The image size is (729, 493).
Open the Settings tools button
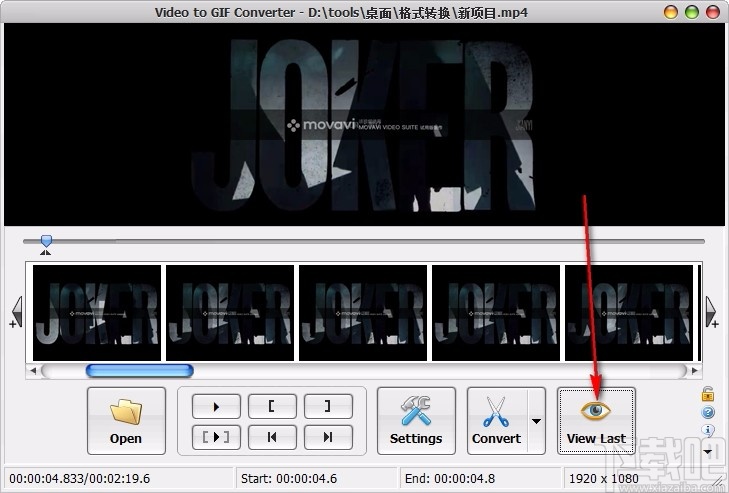pyautogui.click(x=416, y=420)
